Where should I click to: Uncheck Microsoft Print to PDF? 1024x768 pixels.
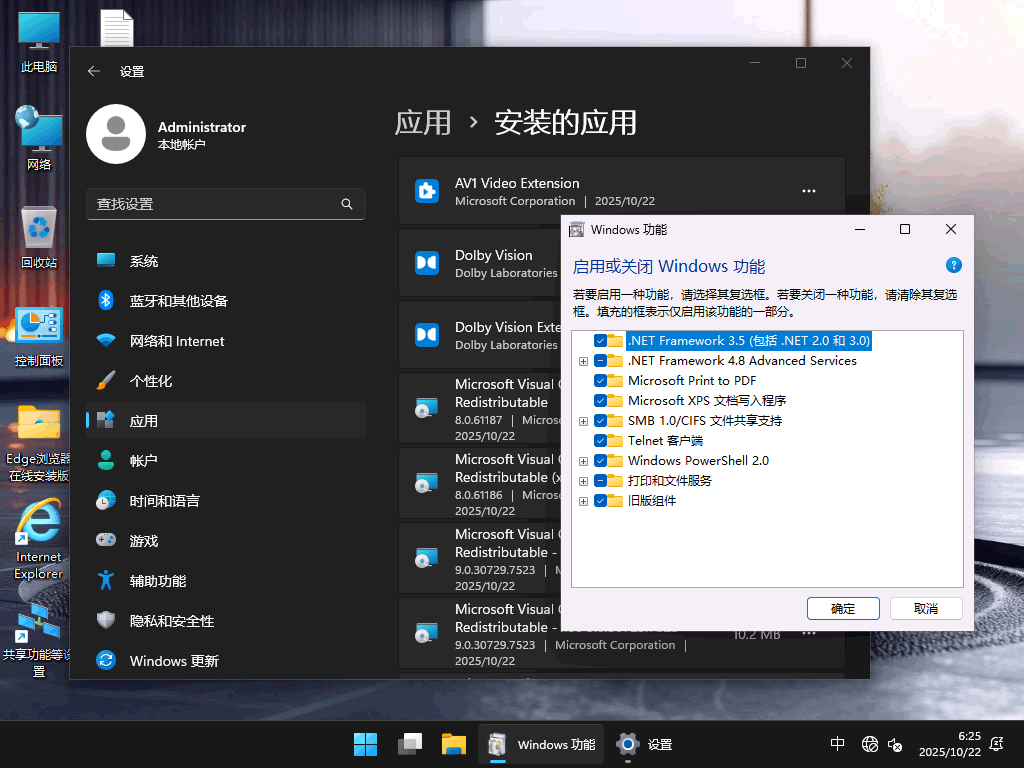click(600, 381)
